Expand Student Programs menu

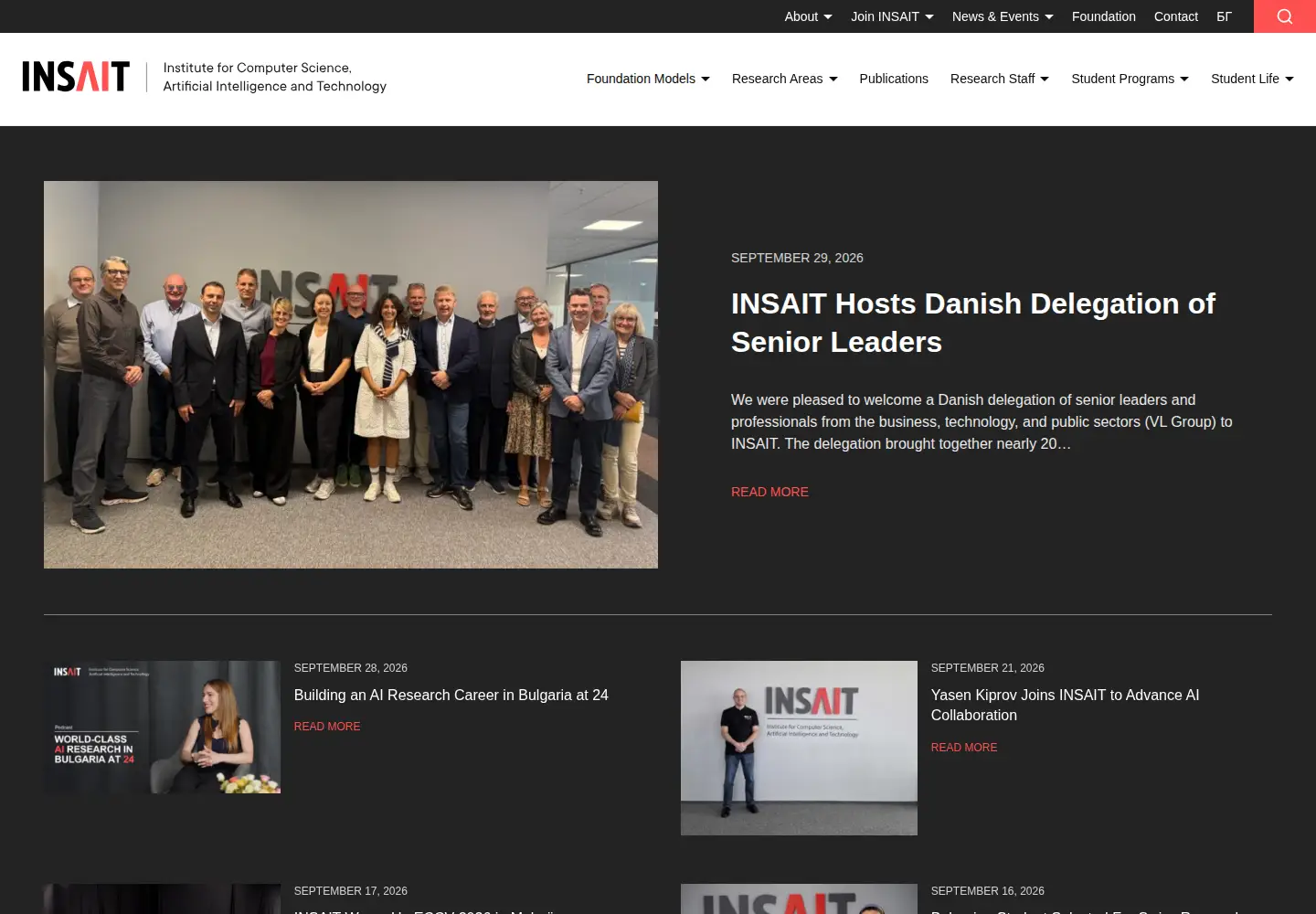tap(1130, 79)
